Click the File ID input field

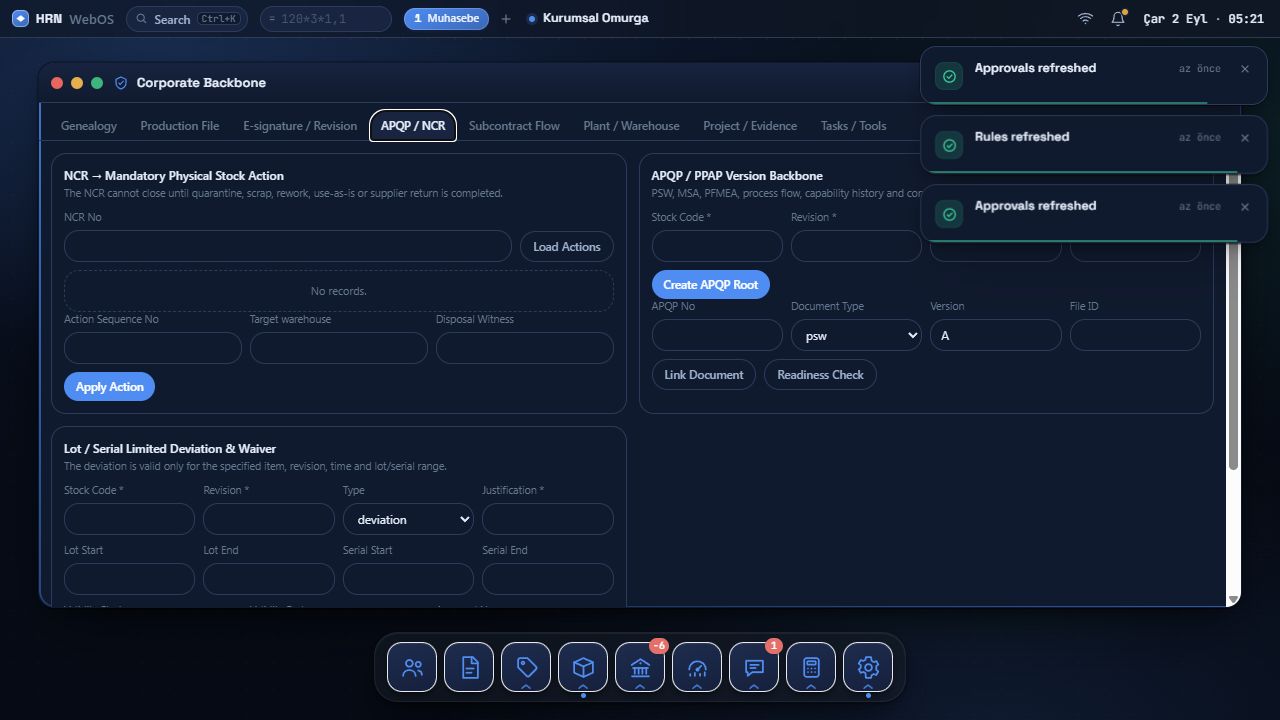[x=1135, y=335]
